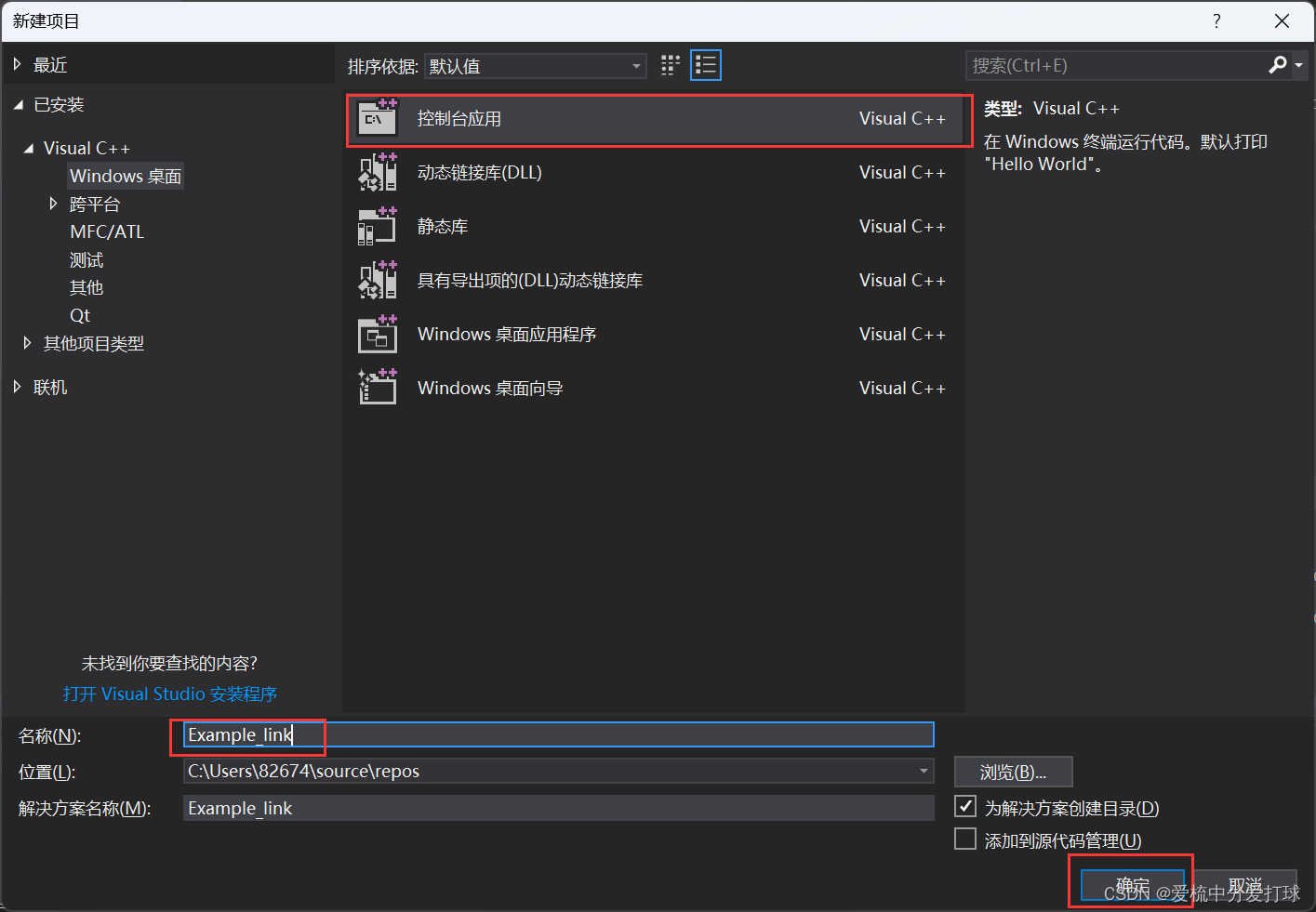1316x912 pixels.
Task: Select the Console App (控制台应用) template icon
Action: pos(378,118)
